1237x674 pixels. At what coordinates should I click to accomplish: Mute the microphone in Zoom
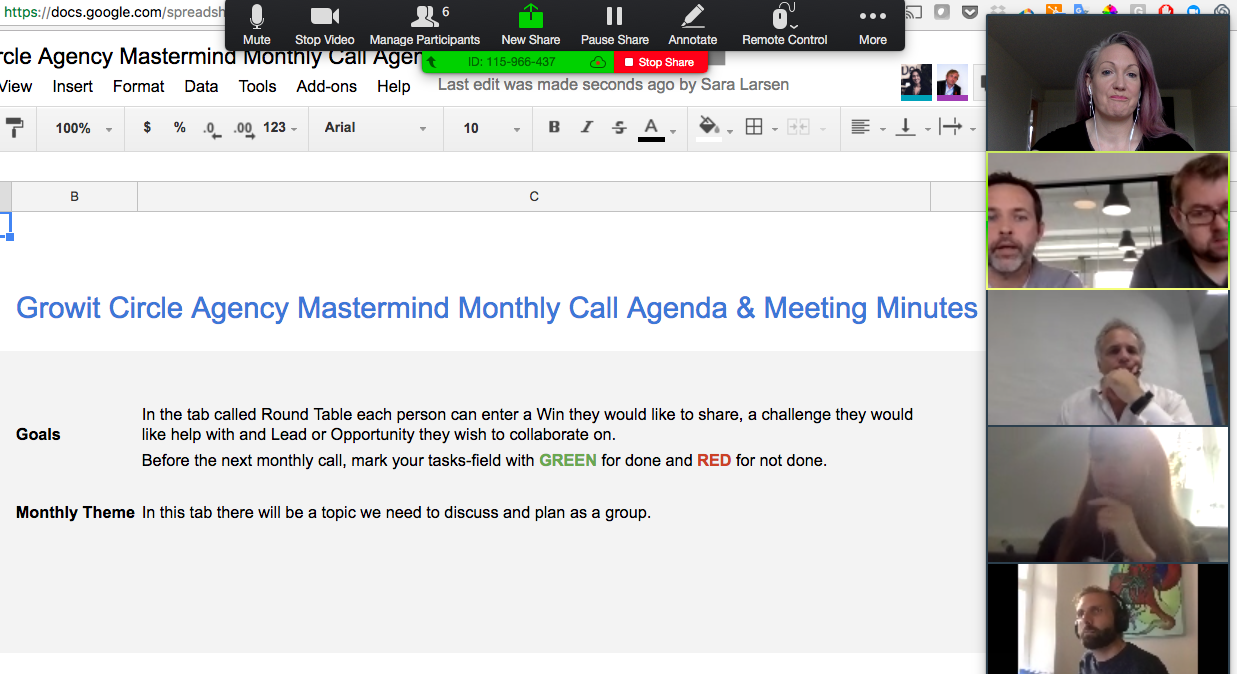click(x=256, y=25)
